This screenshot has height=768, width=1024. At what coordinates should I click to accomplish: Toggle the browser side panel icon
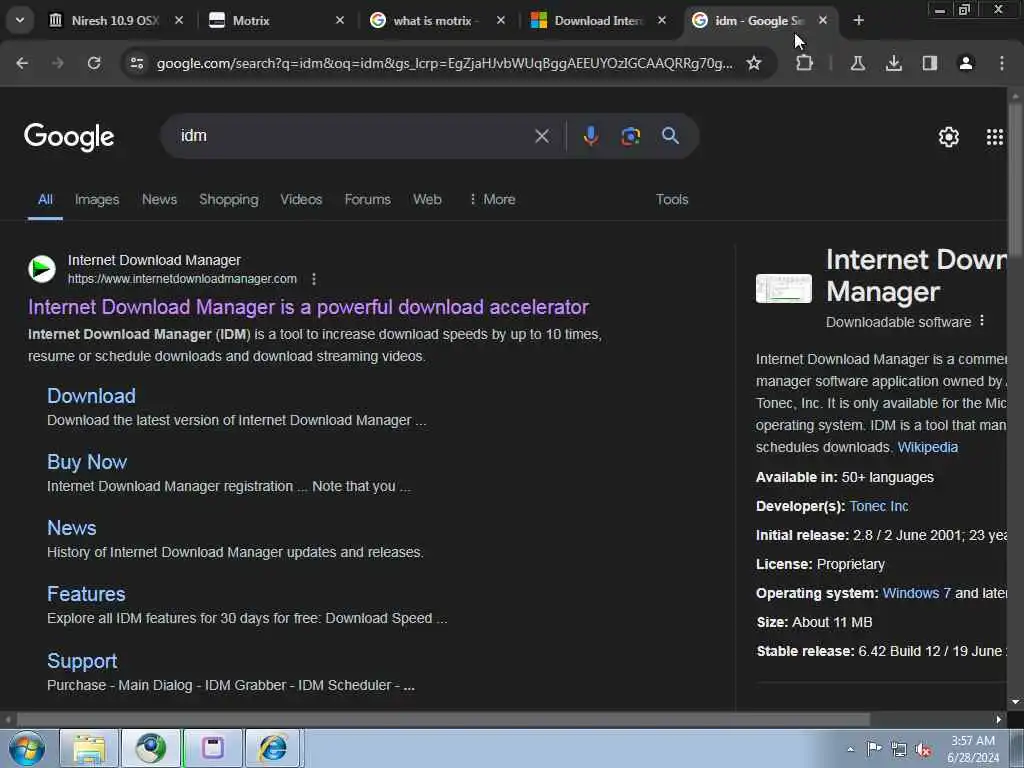(x=929, y=63)
